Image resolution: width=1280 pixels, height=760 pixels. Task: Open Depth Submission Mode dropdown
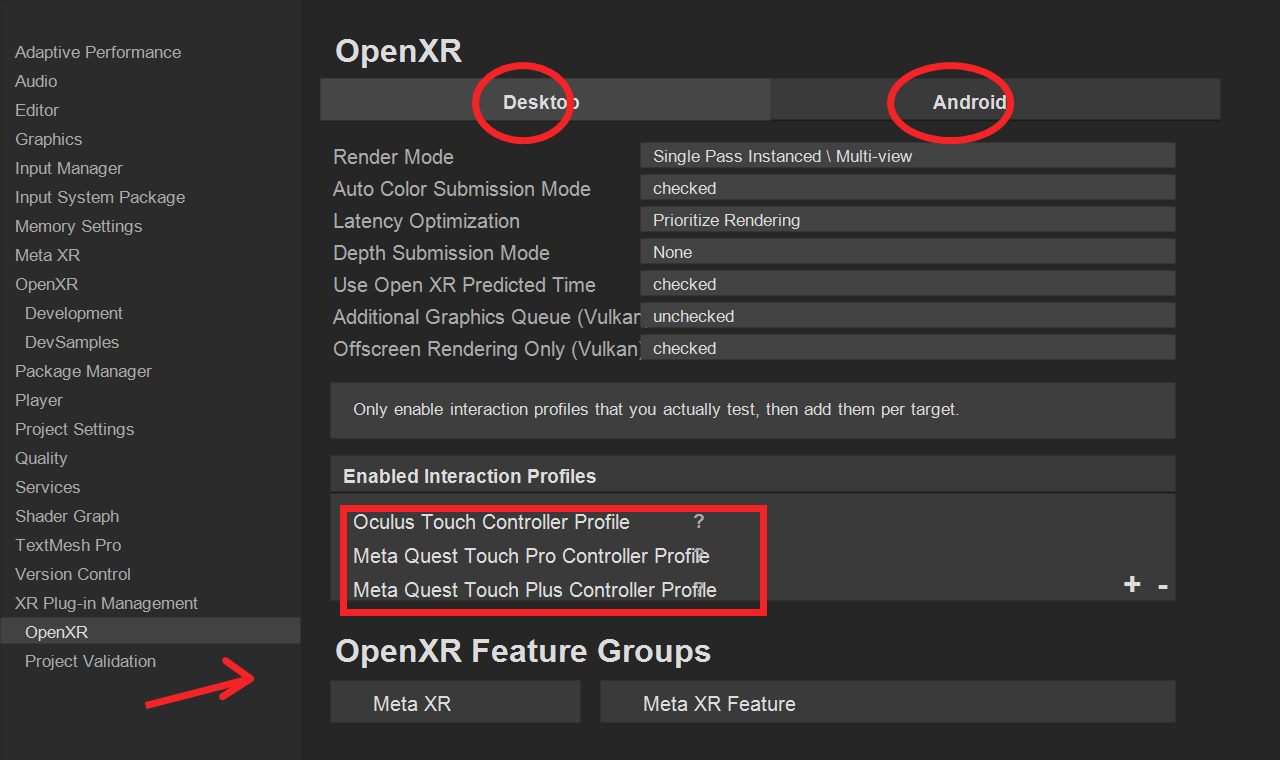(907, 252)
